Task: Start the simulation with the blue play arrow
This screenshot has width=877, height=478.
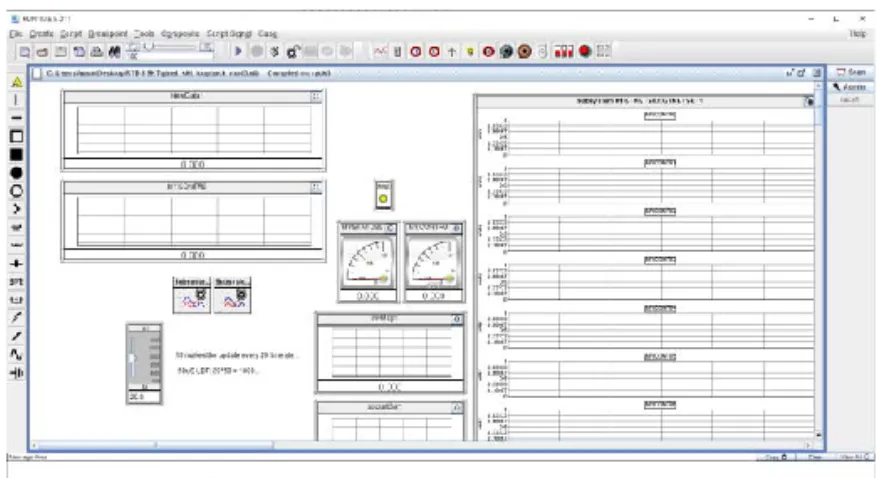Action: [238, 51]
